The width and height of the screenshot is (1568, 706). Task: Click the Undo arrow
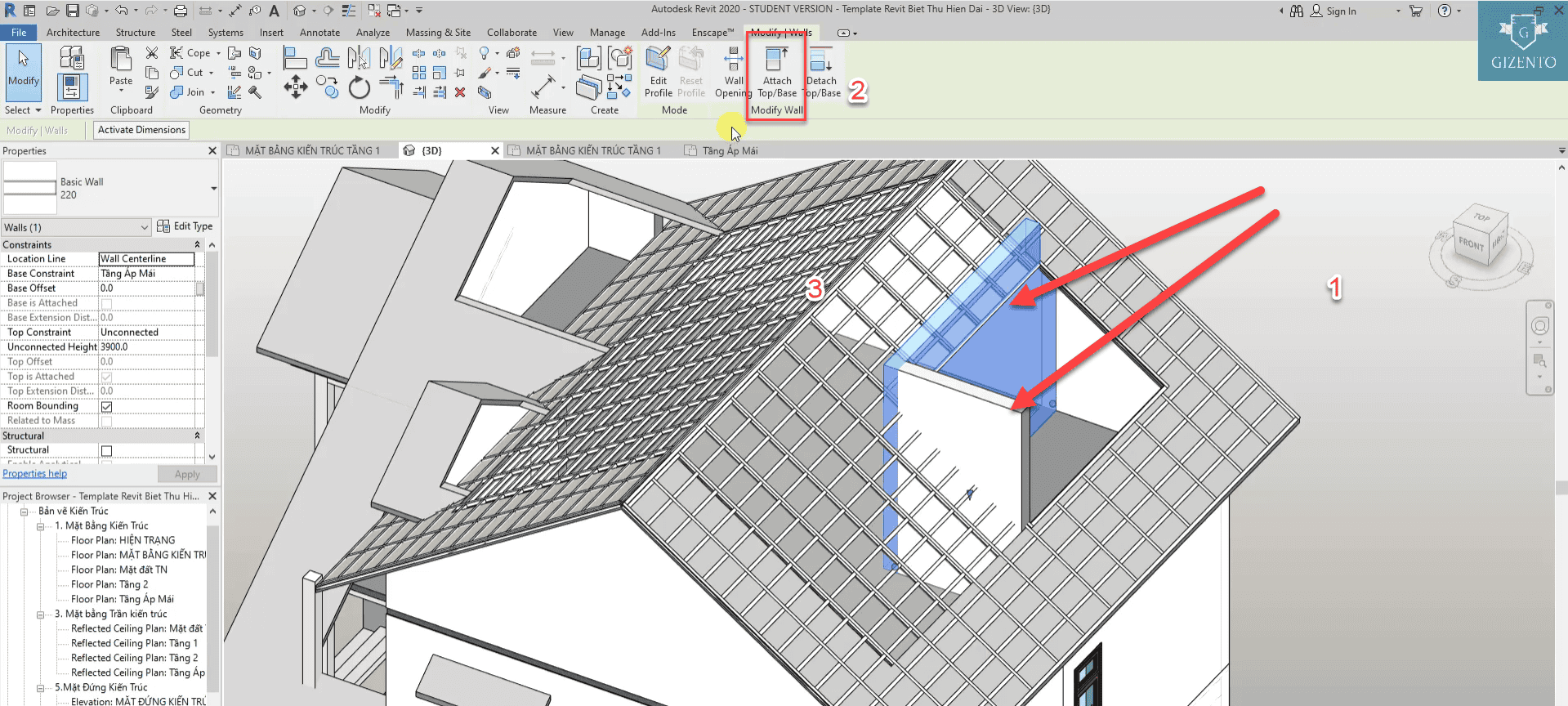121,11
